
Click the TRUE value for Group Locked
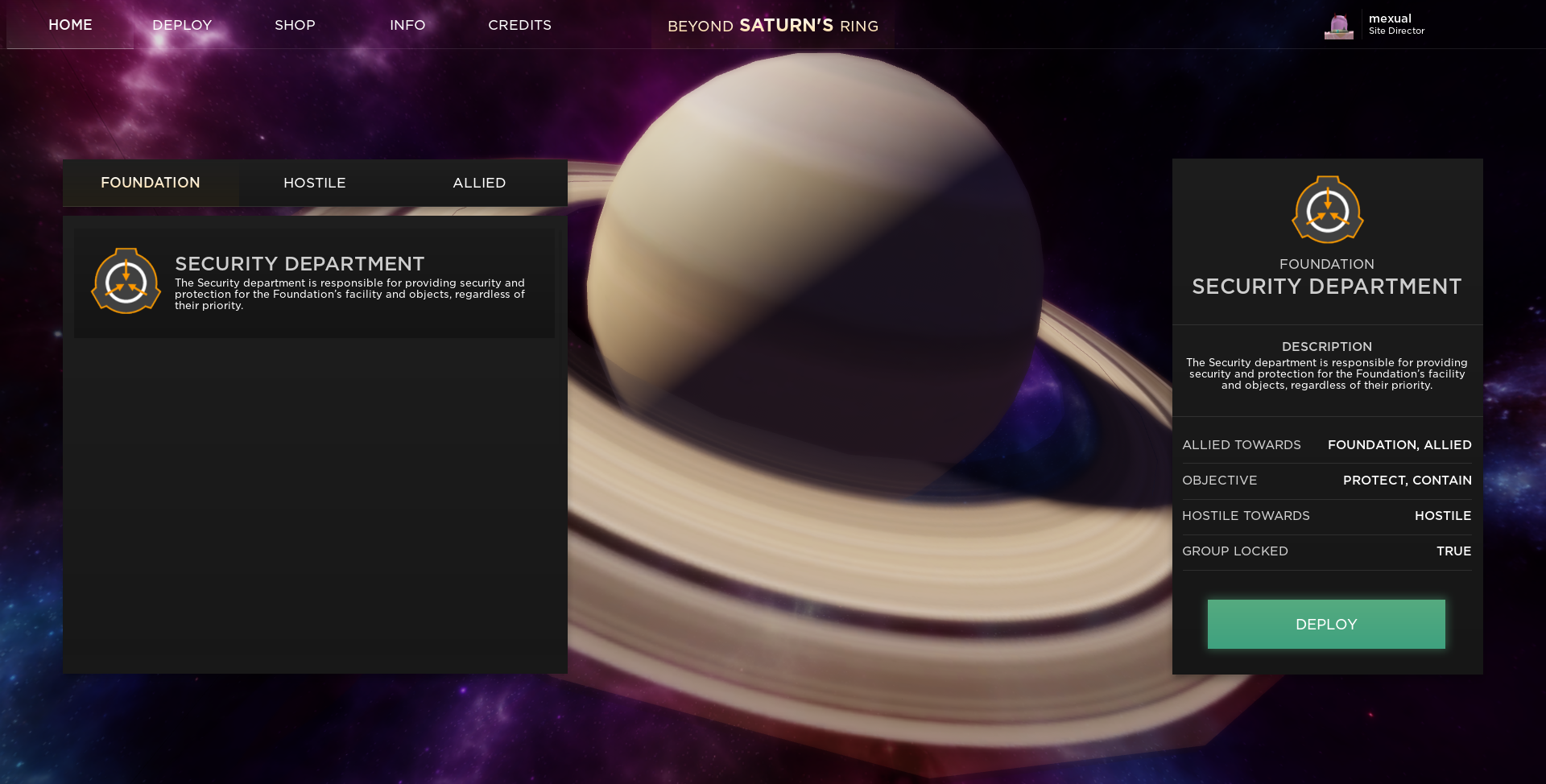click(x=1454, y=551)
